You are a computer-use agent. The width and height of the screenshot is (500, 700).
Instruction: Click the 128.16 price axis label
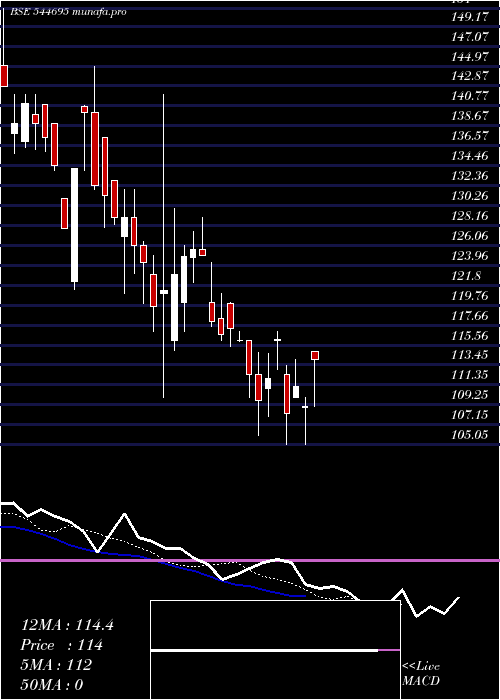(x=470, y=216)
